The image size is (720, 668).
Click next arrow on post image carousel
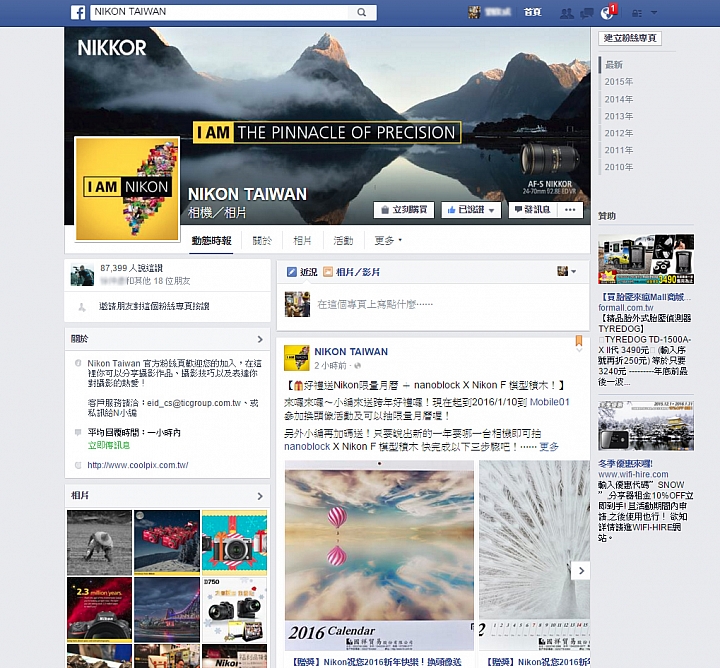click(x=581, y=571)
